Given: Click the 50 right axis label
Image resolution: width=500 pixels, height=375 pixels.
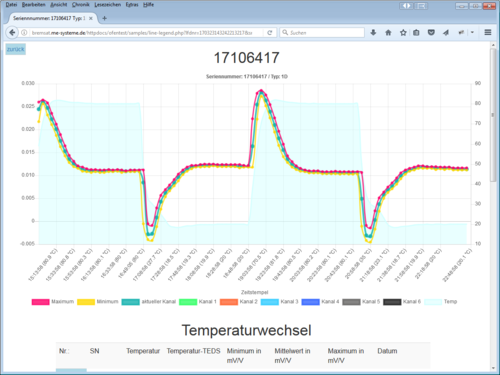Looking at the screenshot, I should [478, 164].
